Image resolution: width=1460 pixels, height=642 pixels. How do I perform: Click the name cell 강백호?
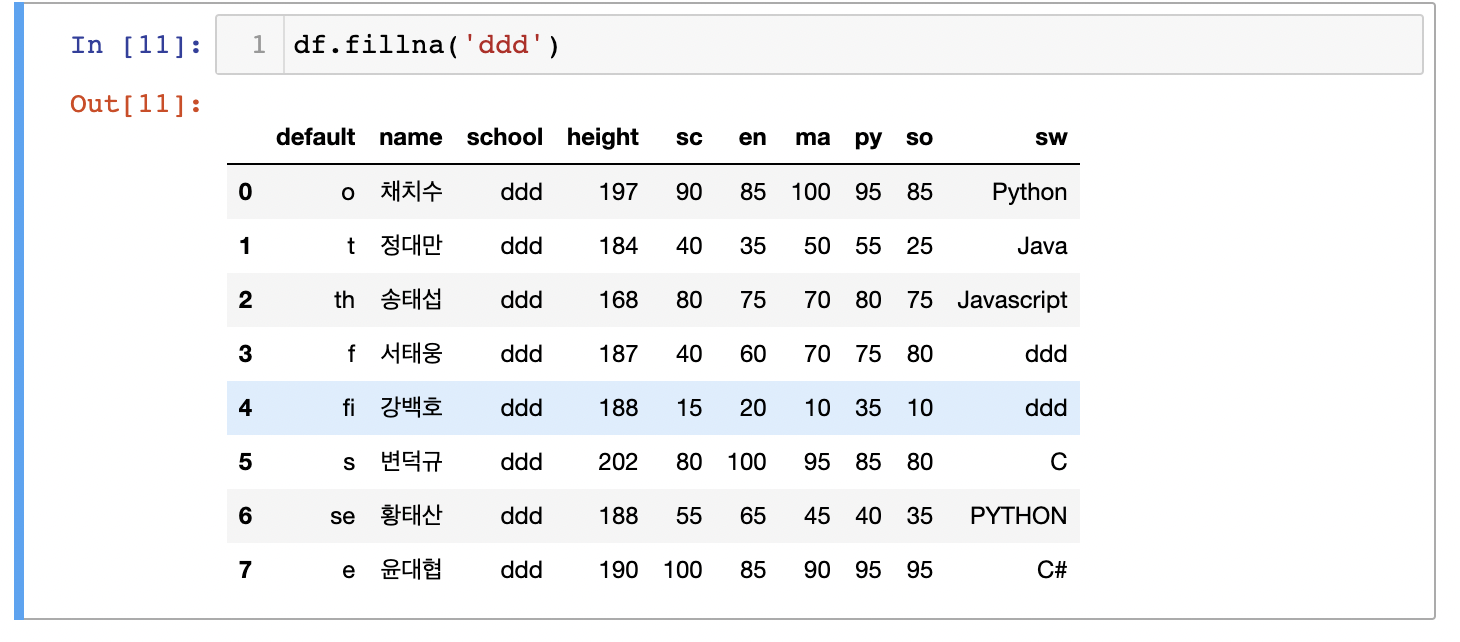coord(411,408)
